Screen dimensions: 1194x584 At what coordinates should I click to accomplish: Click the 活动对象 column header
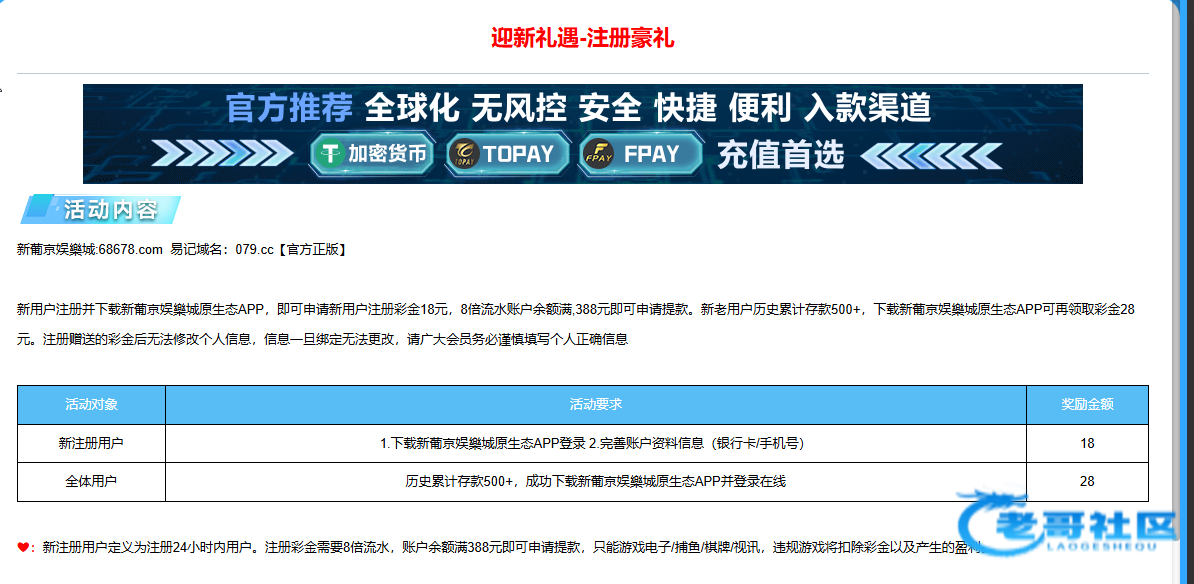tap(91, 404)
